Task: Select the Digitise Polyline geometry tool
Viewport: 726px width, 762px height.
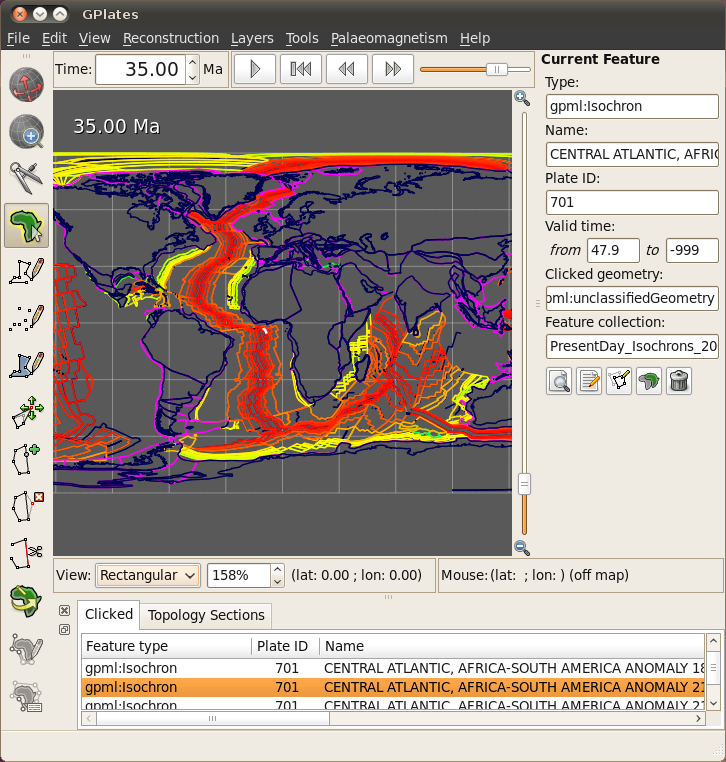Action: [x=26, y=272]
